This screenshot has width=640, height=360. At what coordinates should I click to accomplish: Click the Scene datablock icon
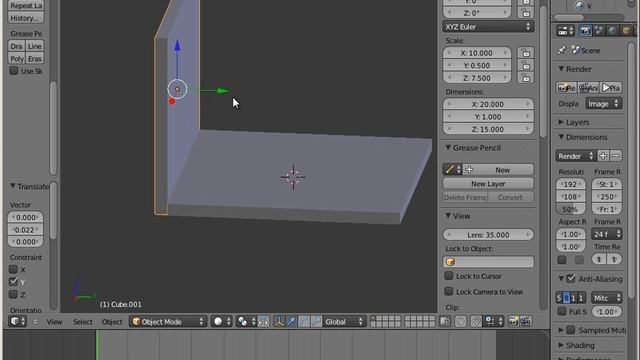576,50
